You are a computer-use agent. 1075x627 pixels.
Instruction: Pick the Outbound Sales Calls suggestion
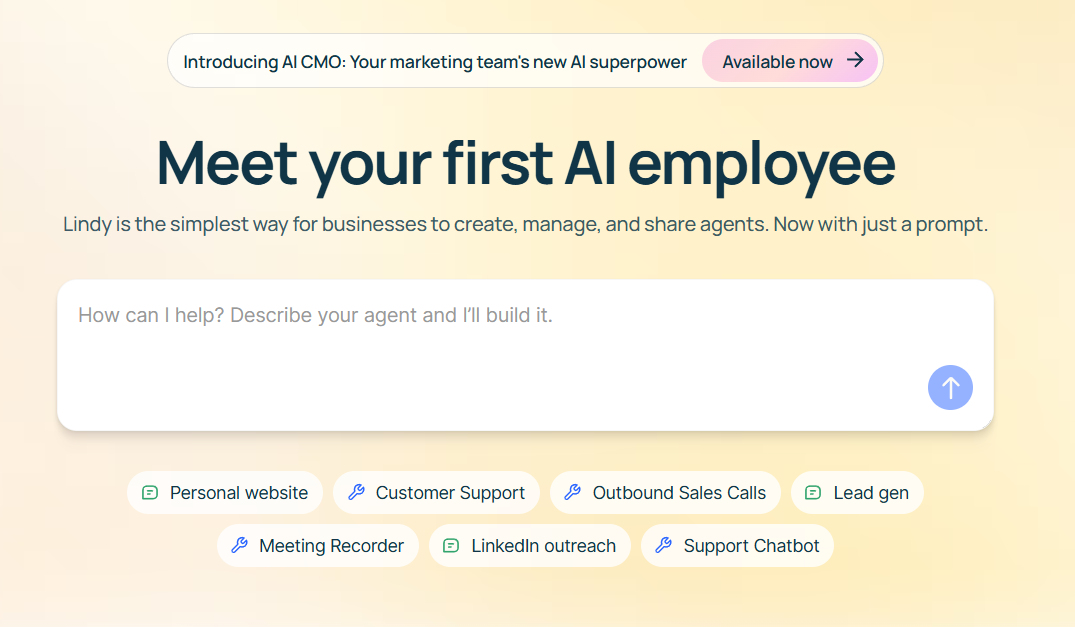tap(679, 493)
